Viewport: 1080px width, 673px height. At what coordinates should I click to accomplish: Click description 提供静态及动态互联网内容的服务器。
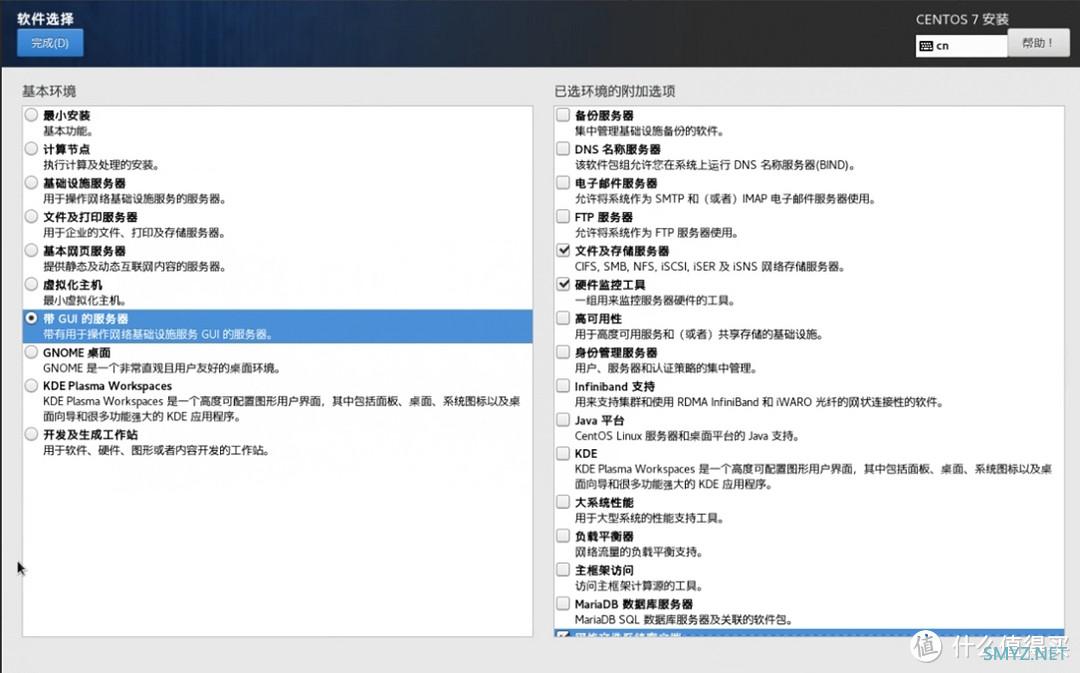(x=135, y=267)
